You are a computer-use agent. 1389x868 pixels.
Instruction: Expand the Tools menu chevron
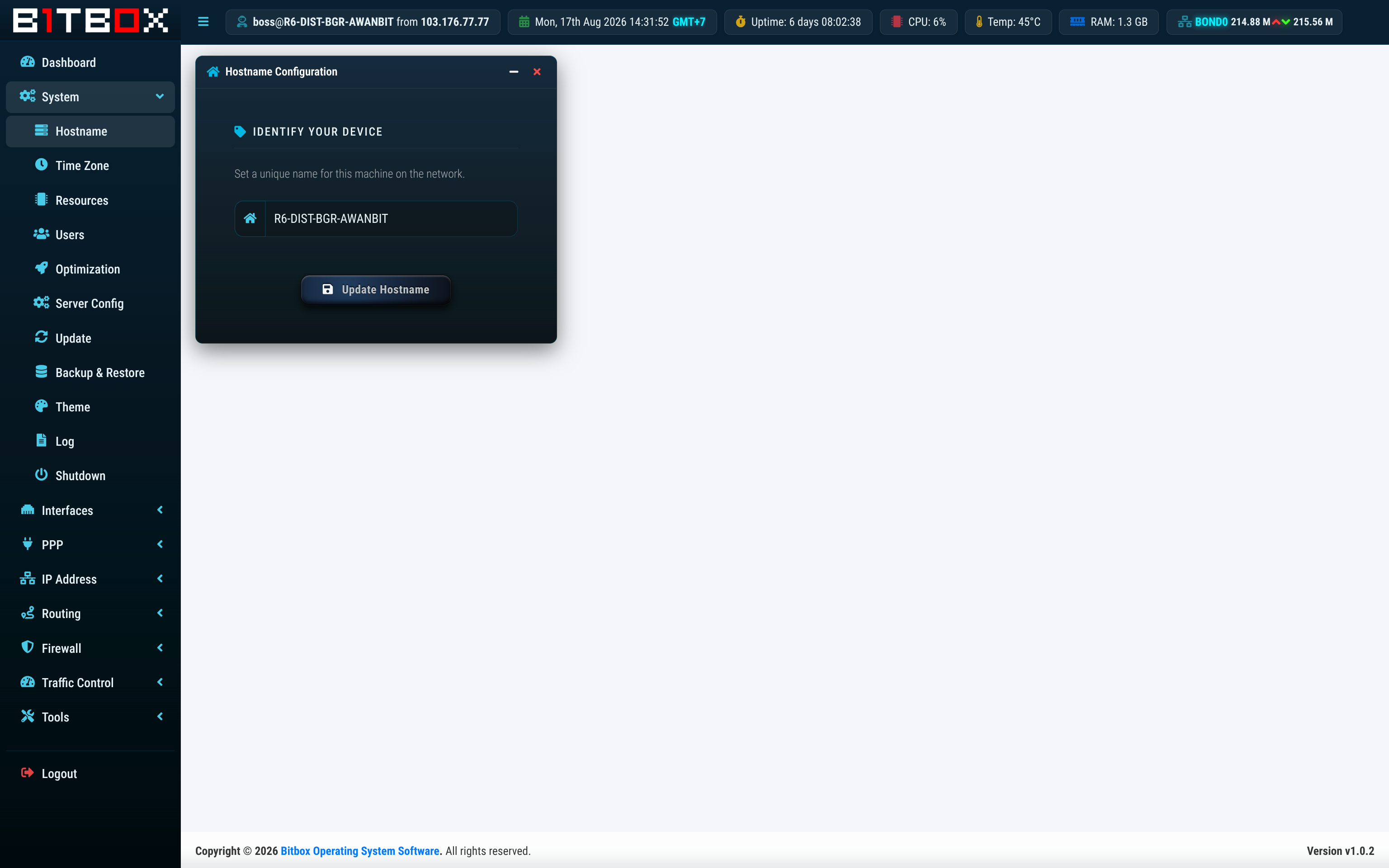tap(160, 717)
